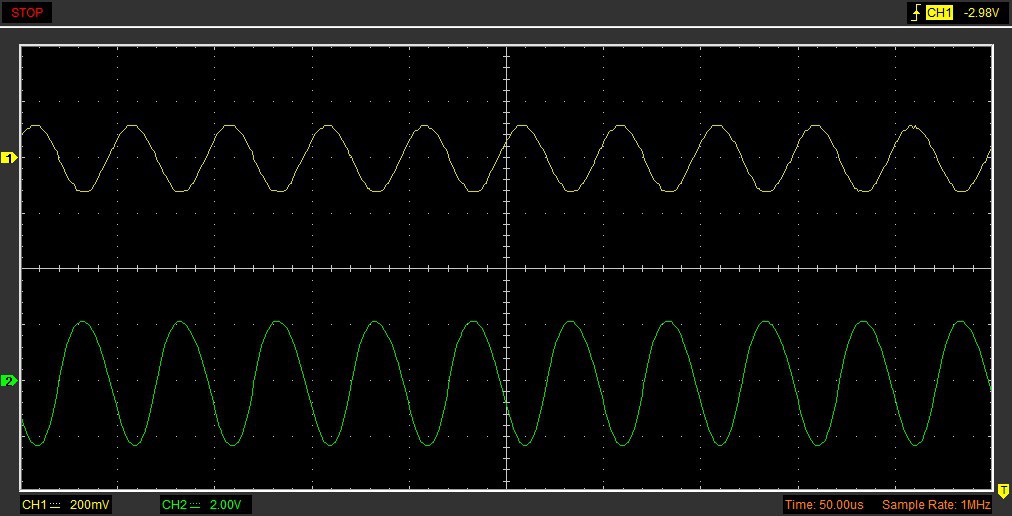1012x516 pixels.
Task: Select the yellow CH1 trigger source label
Action: coord(938,13)
